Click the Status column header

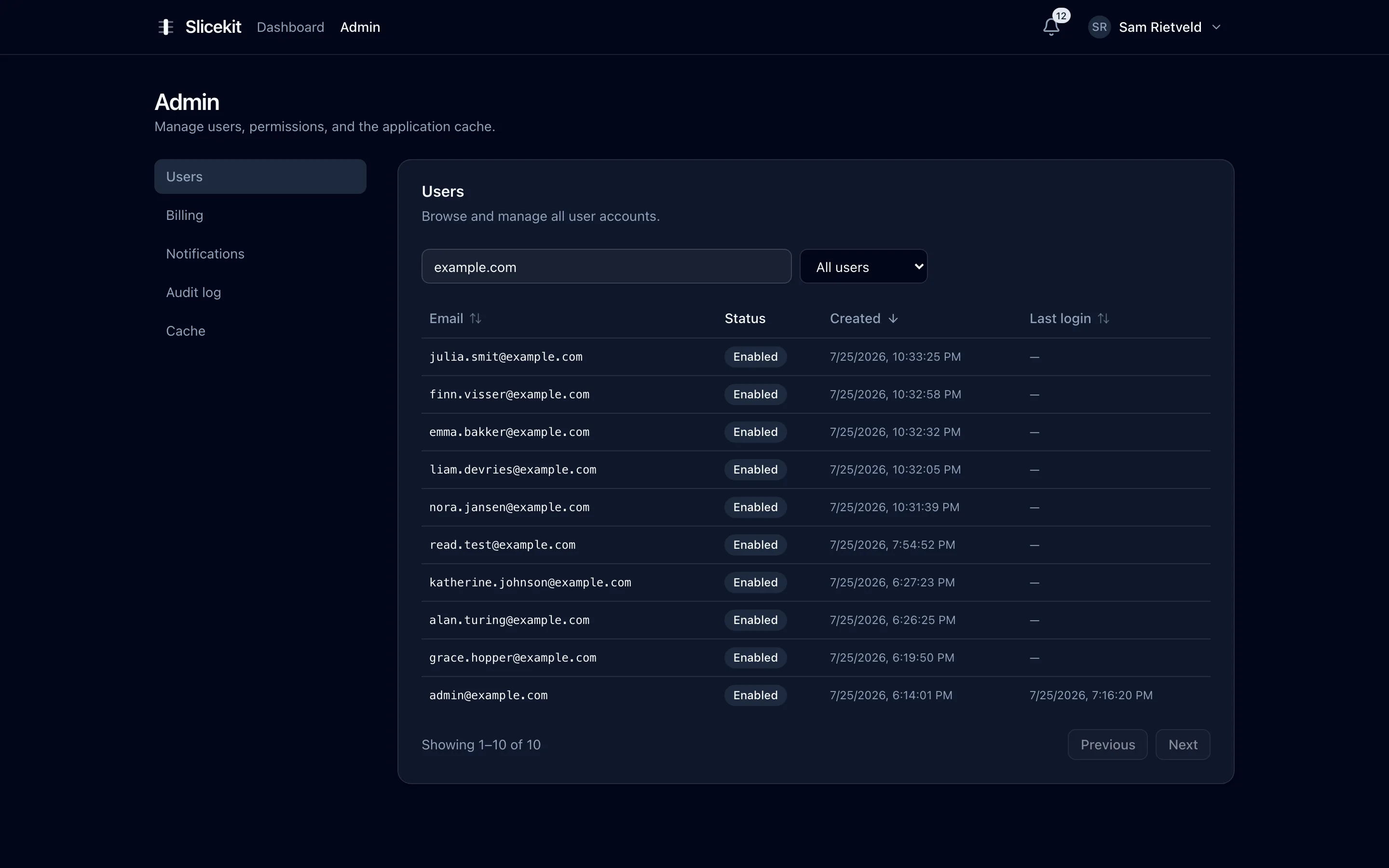[x=745, y=319]
